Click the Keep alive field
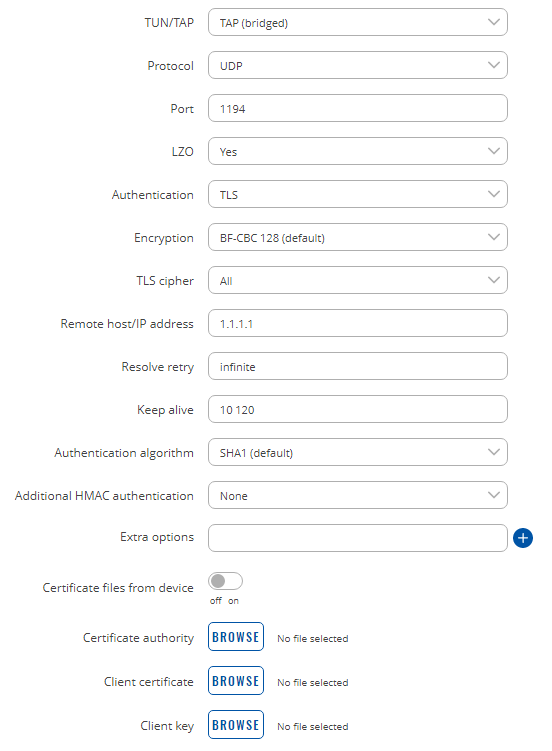Viewport: 552px width, 751px height. click(358, 409)
